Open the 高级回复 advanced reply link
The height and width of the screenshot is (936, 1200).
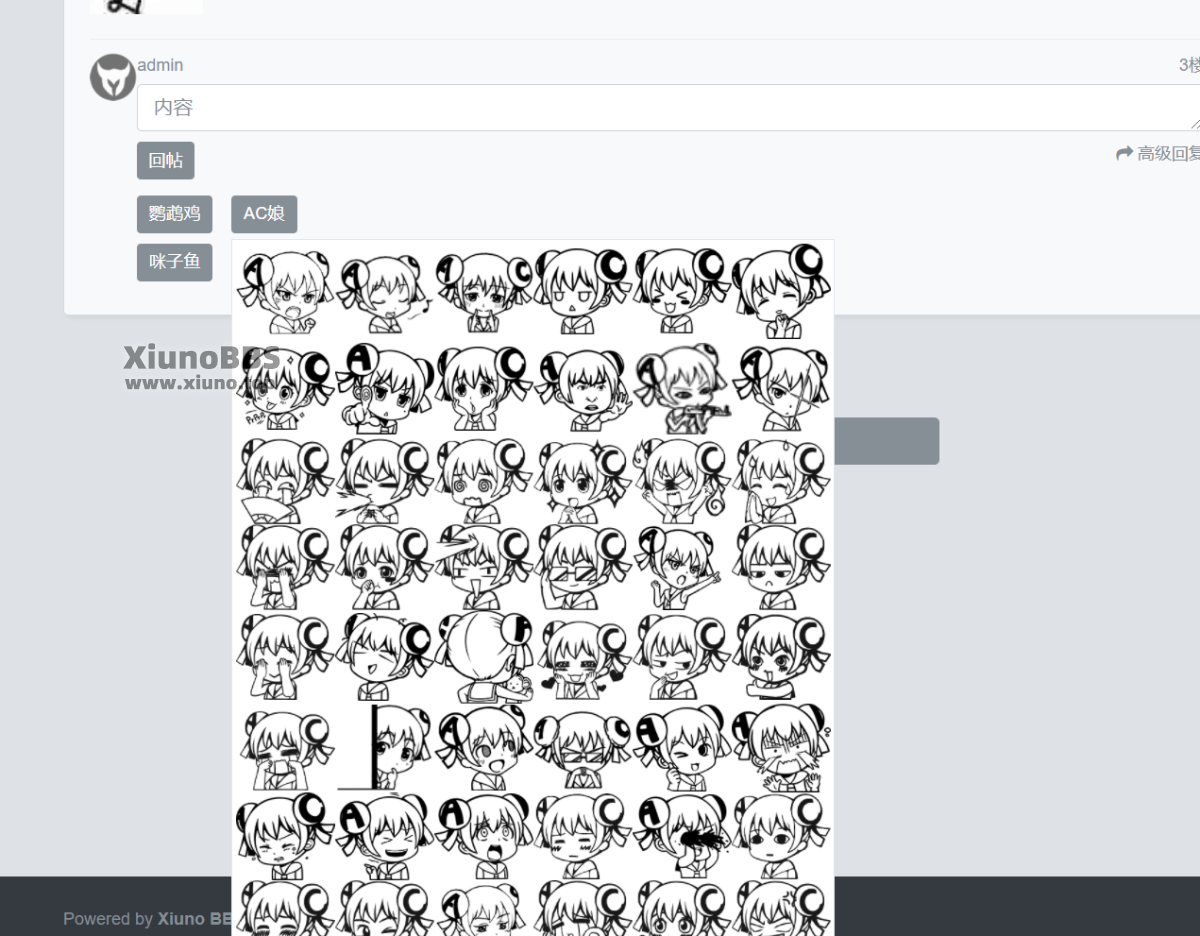(x=1158, y=153)
